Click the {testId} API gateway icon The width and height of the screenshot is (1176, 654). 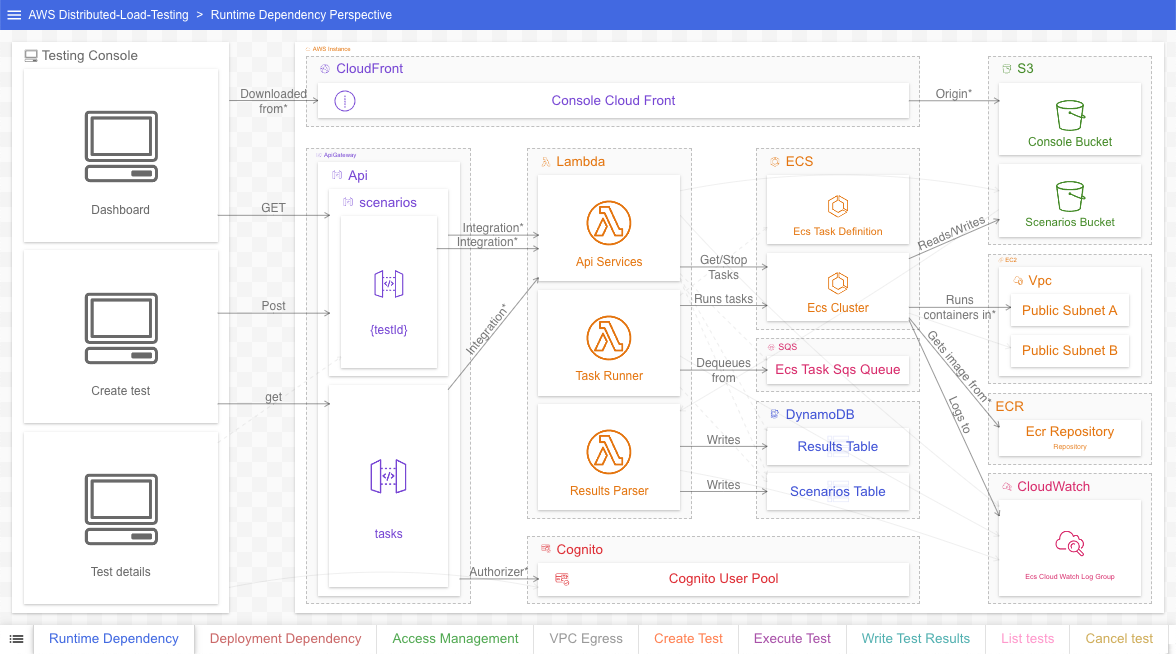pos(388,284)
